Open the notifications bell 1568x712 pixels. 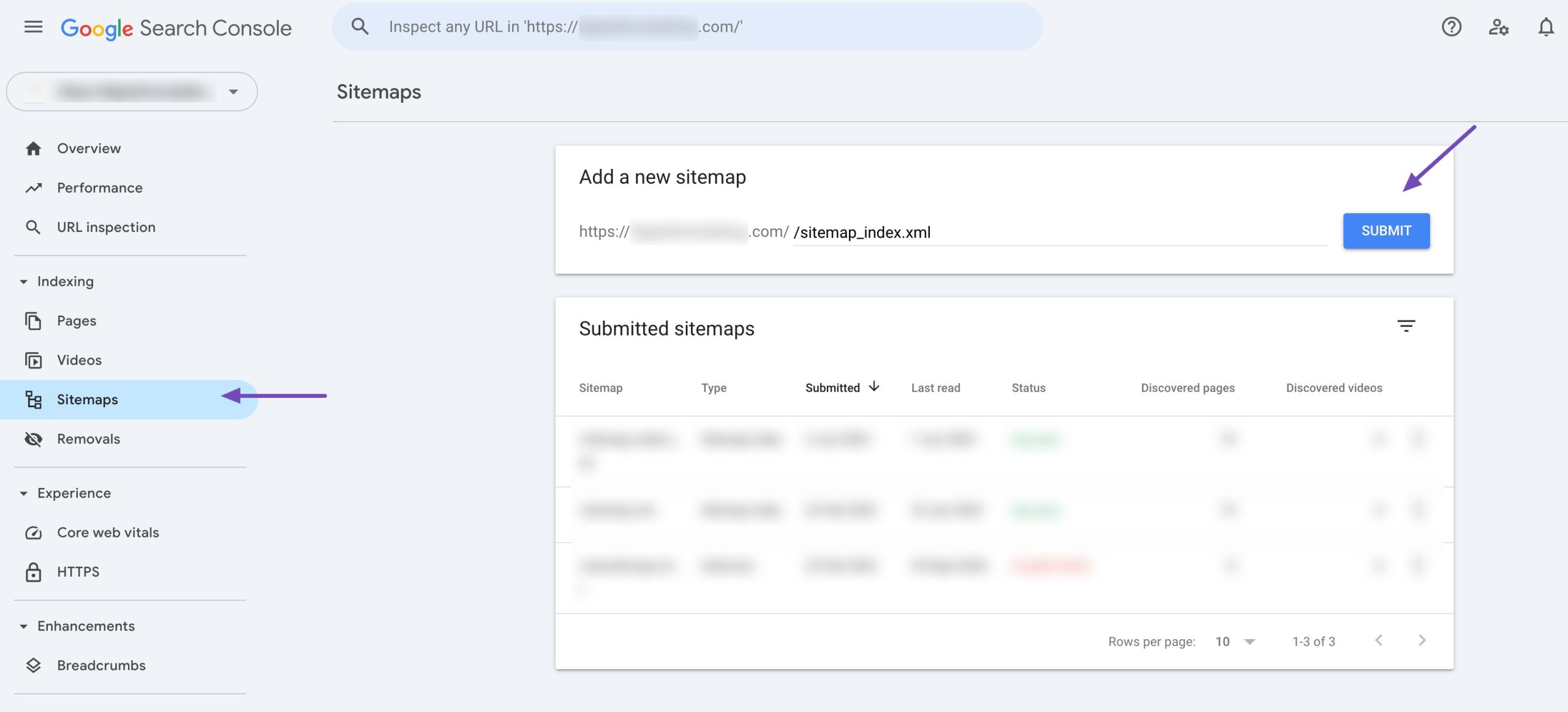[x=1545, y=26]
